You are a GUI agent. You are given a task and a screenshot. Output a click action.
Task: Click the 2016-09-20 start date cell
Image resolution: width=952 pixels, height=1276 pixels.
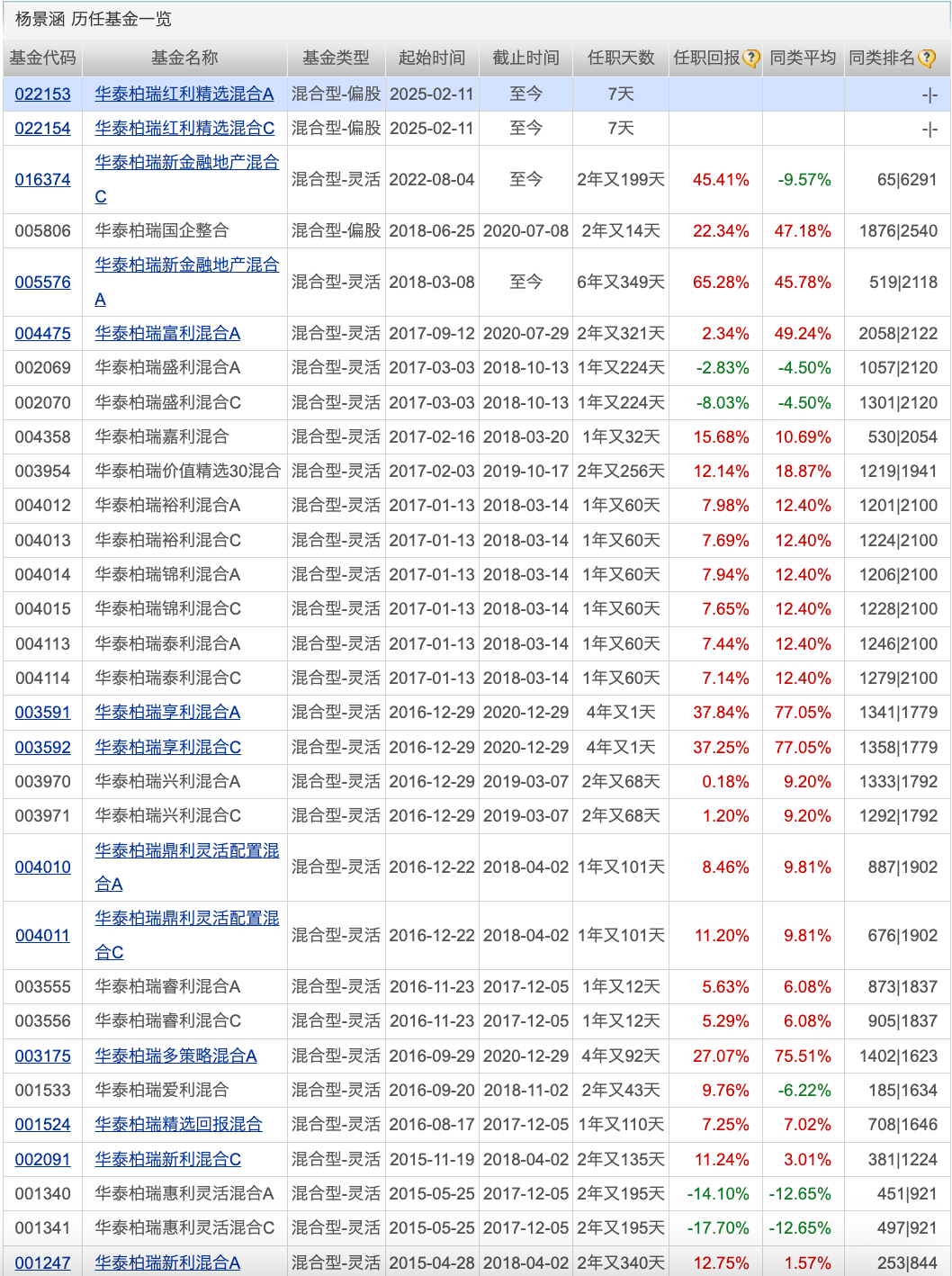432,1090
